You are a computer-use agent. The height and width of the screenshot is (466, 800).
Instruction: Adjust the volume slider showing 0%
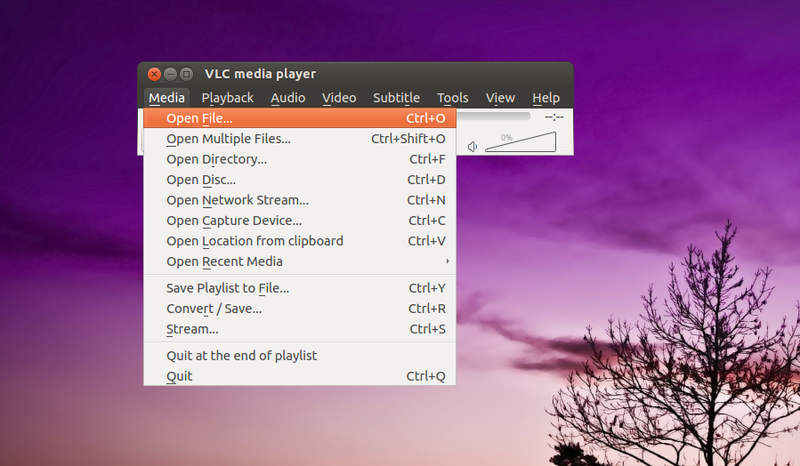pyautogui.click(x=520, y=141)
